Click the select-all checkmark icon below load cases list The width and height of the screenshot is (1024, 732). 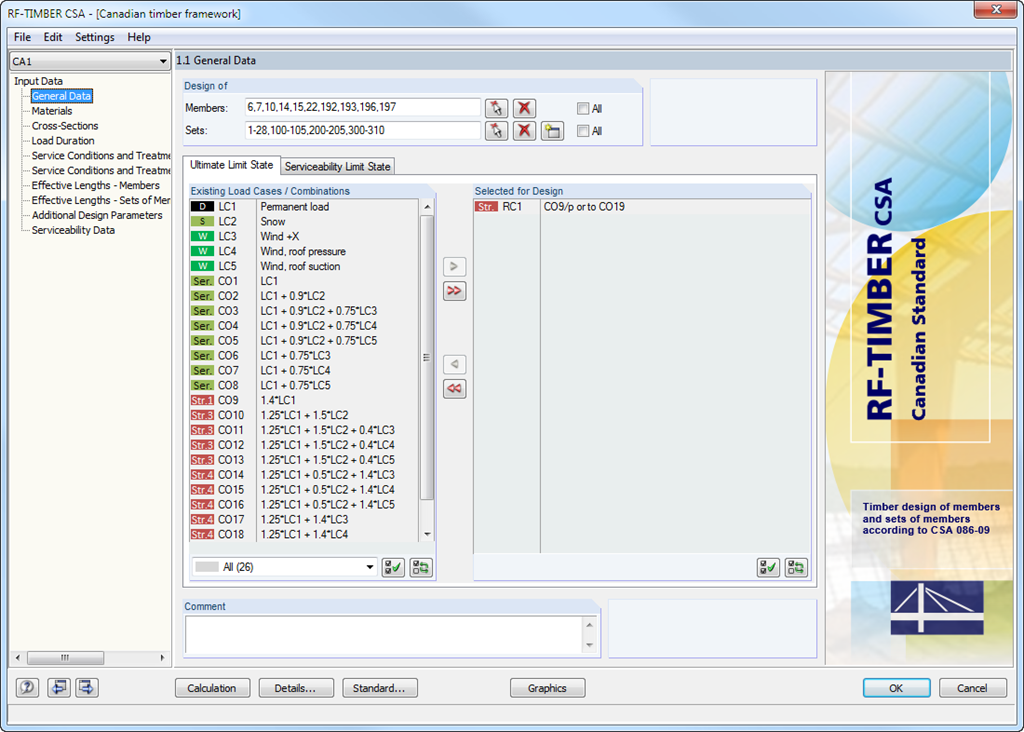(393, 567)
